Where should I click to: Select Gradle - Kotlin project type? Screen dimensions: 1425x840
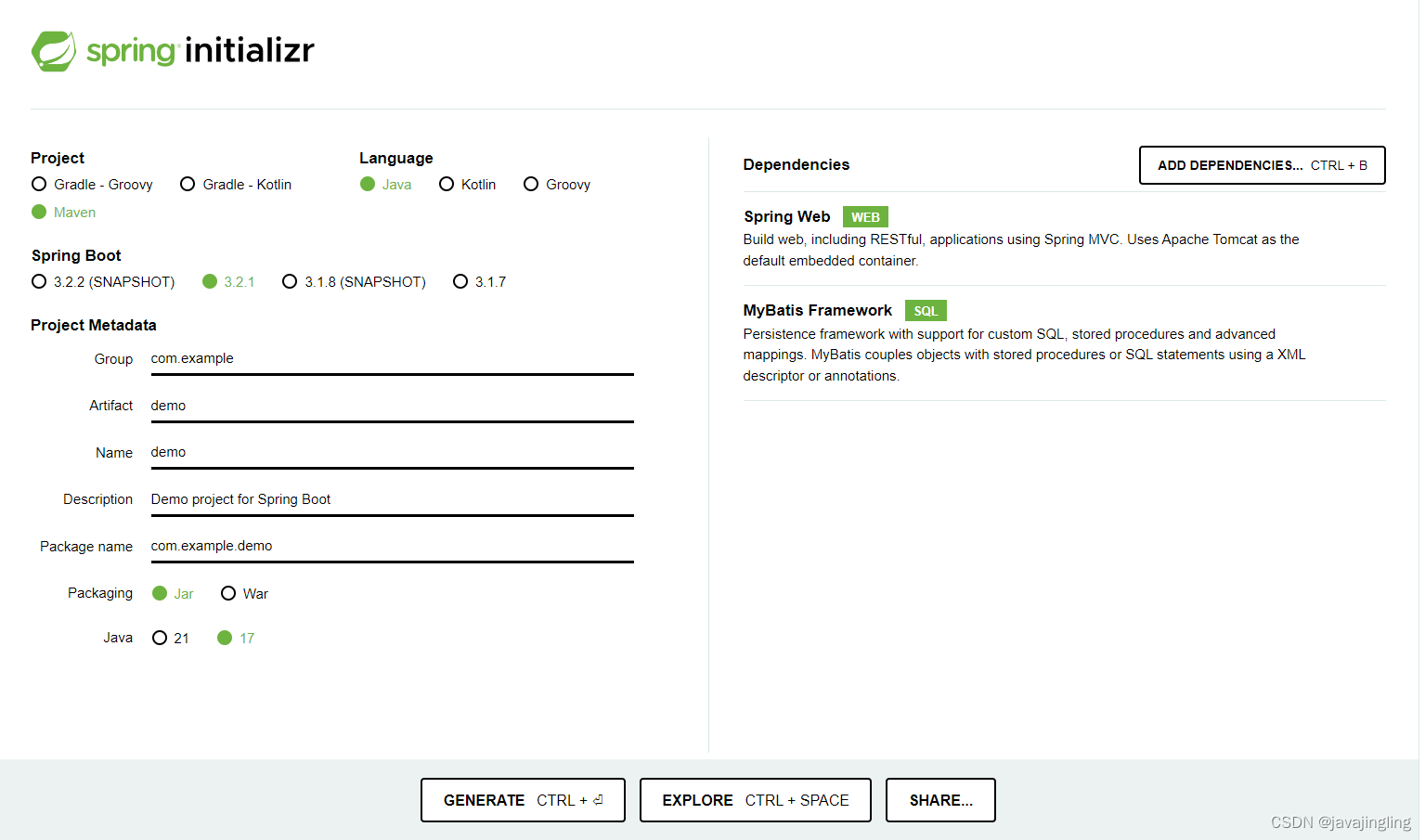tap(236, 185)
